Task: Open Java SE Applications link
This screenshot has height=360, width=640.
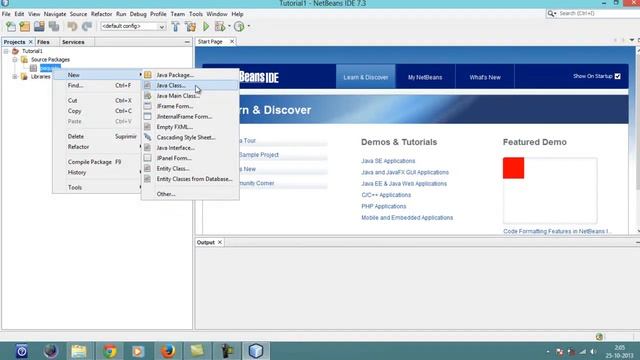Action: pos(388,161)
